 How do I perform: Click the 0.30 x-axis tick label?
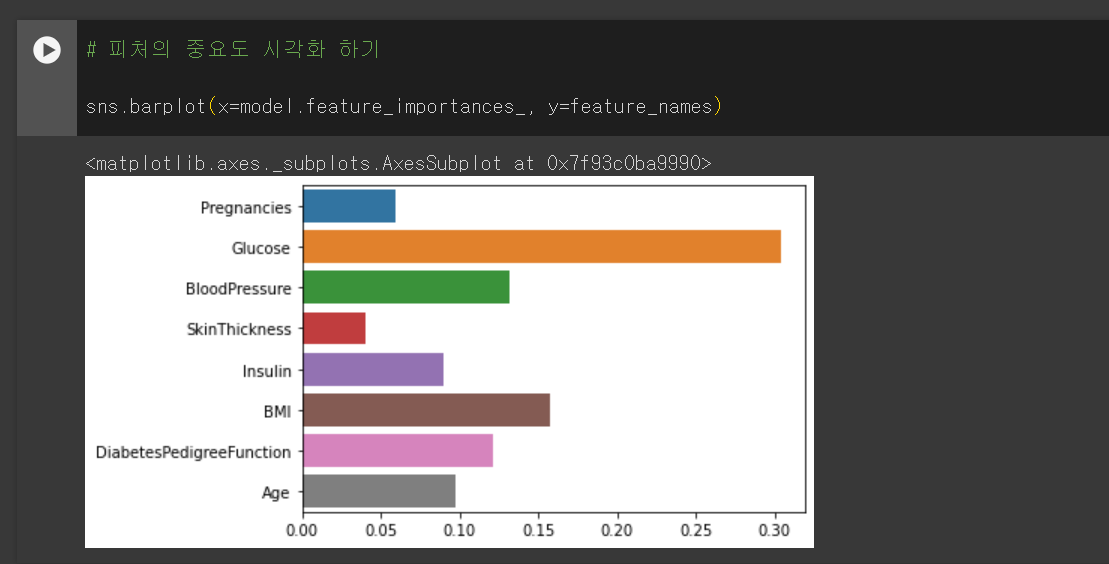[x=774, y=530]
